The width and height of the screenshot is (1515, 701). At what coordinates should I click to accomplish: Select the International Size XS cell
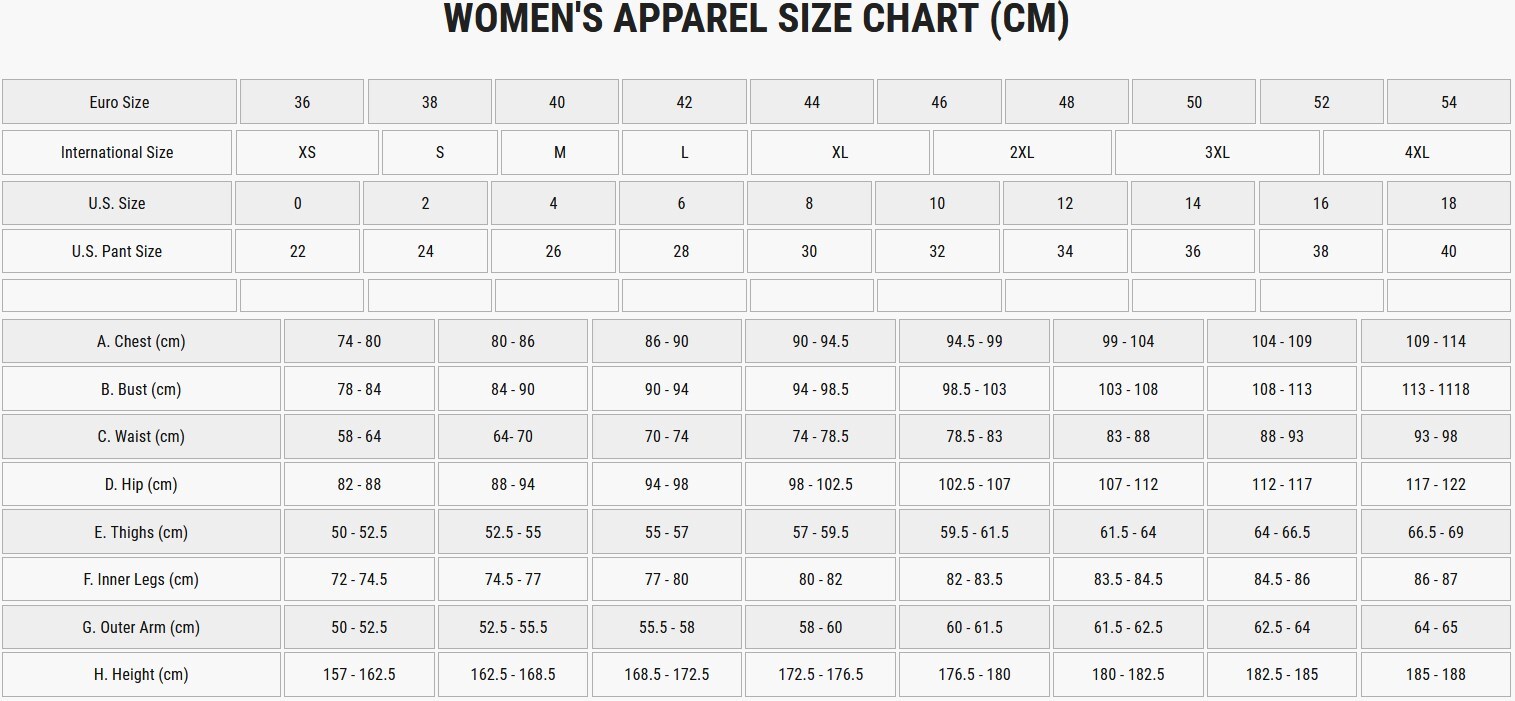pos(307,153)
